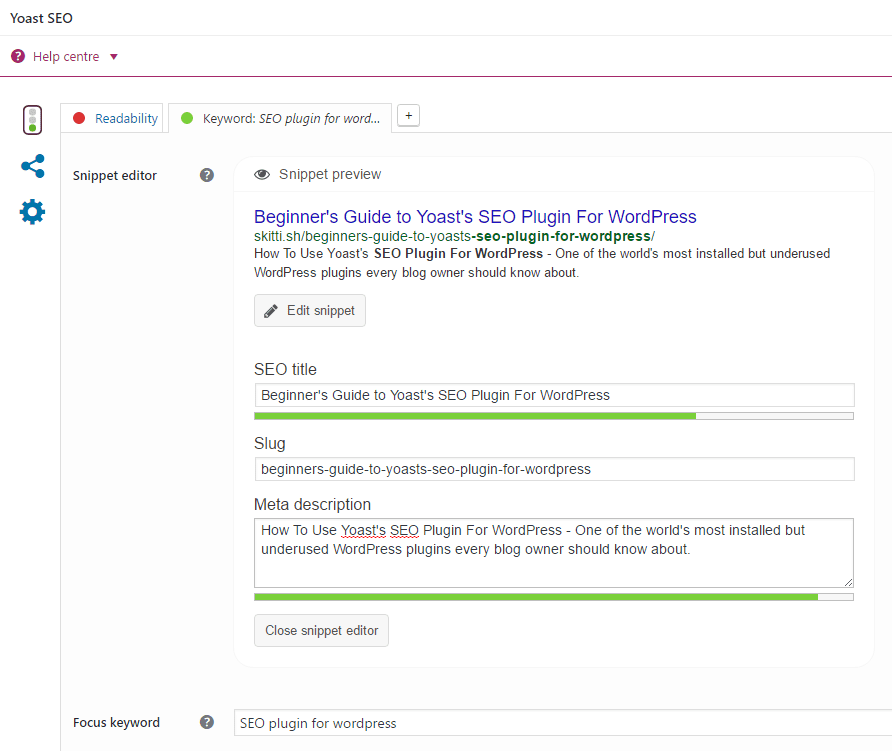Viewport: 892px width, 751px height.
Task: Click the Meta description length progress bar
Action: (x=554, y=597)
